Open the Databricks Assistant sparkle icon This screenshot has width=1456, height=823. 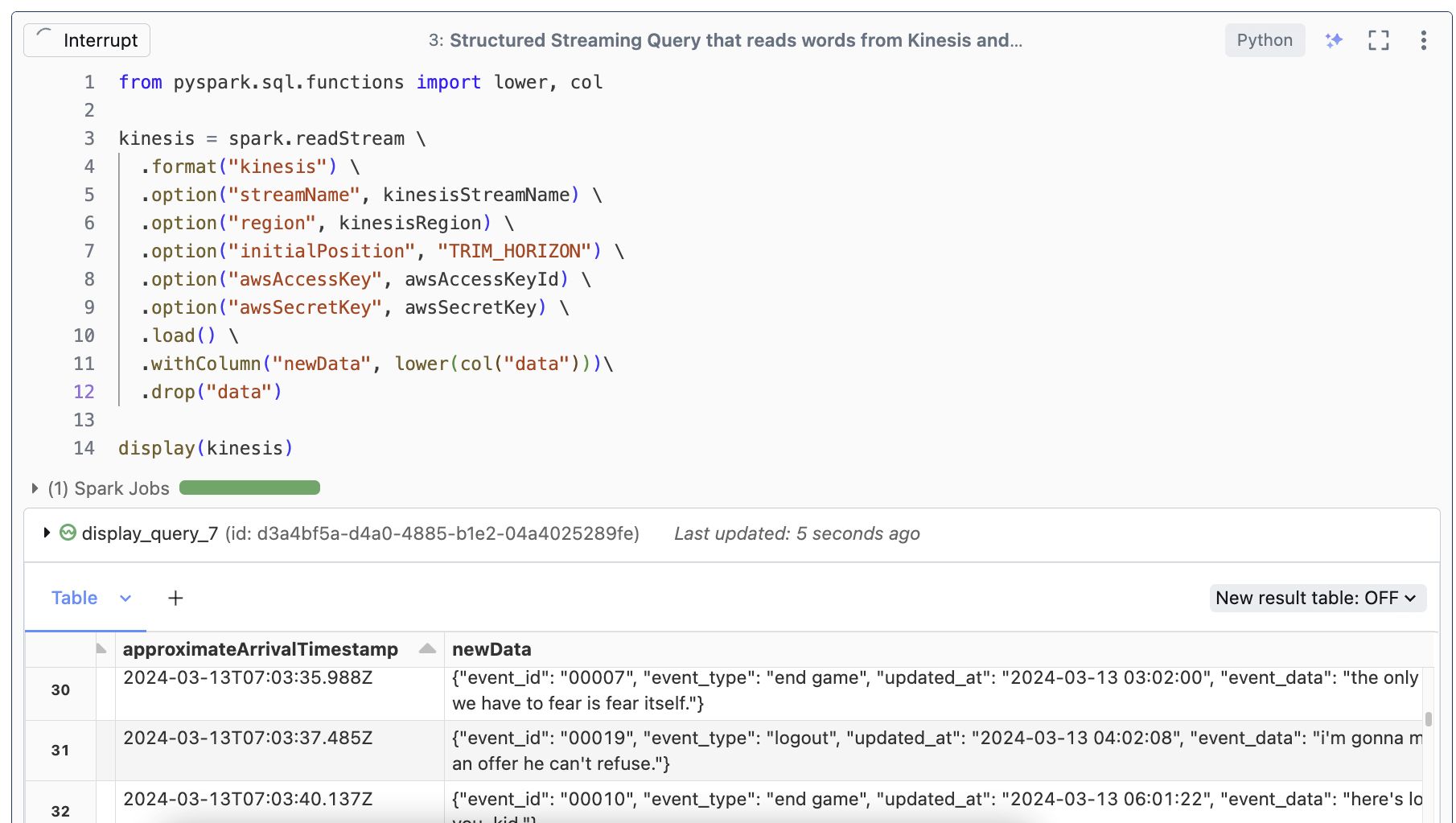[x=1334, y=40]
